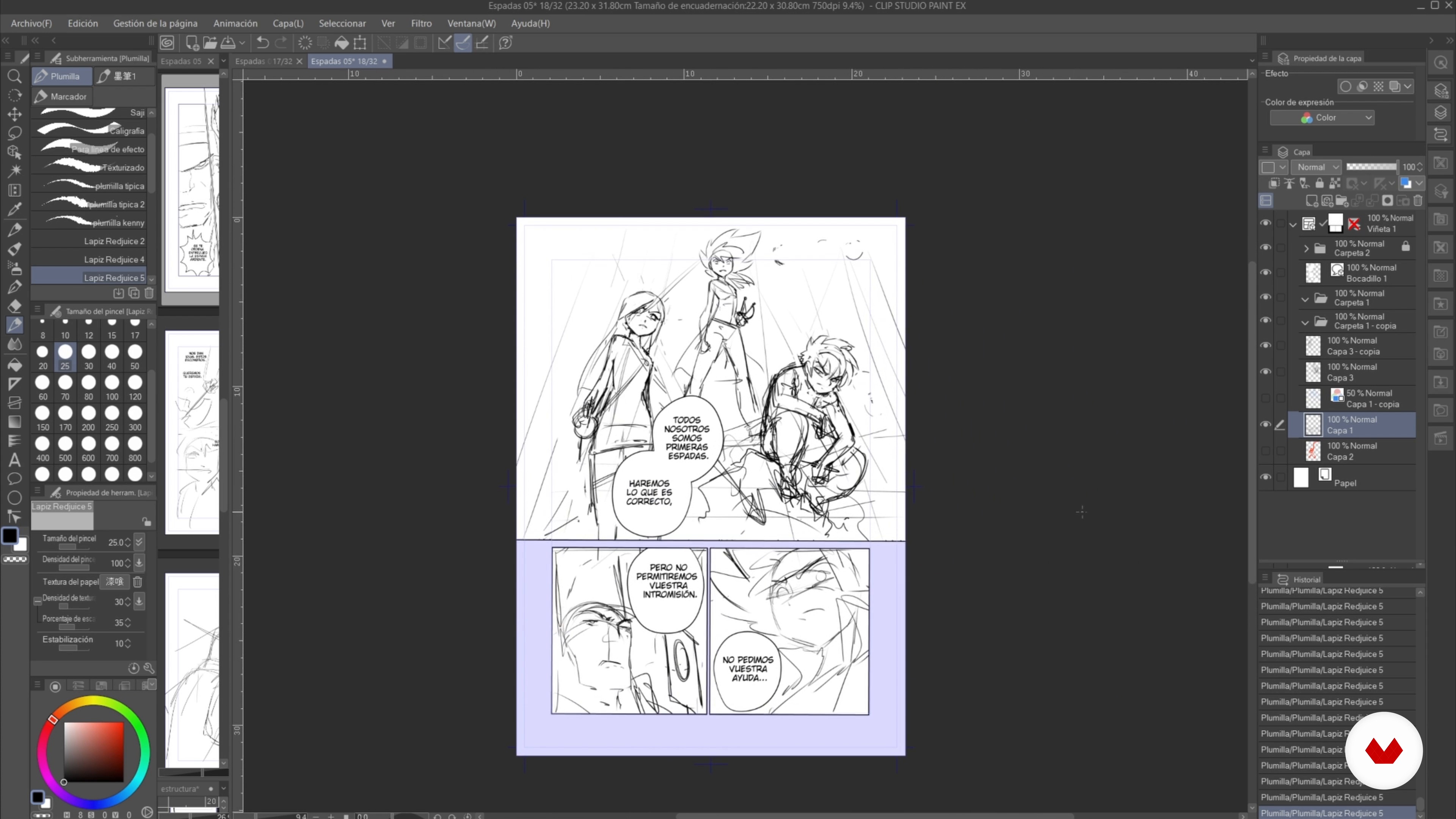Select the Move layer tool

(14, 114)
